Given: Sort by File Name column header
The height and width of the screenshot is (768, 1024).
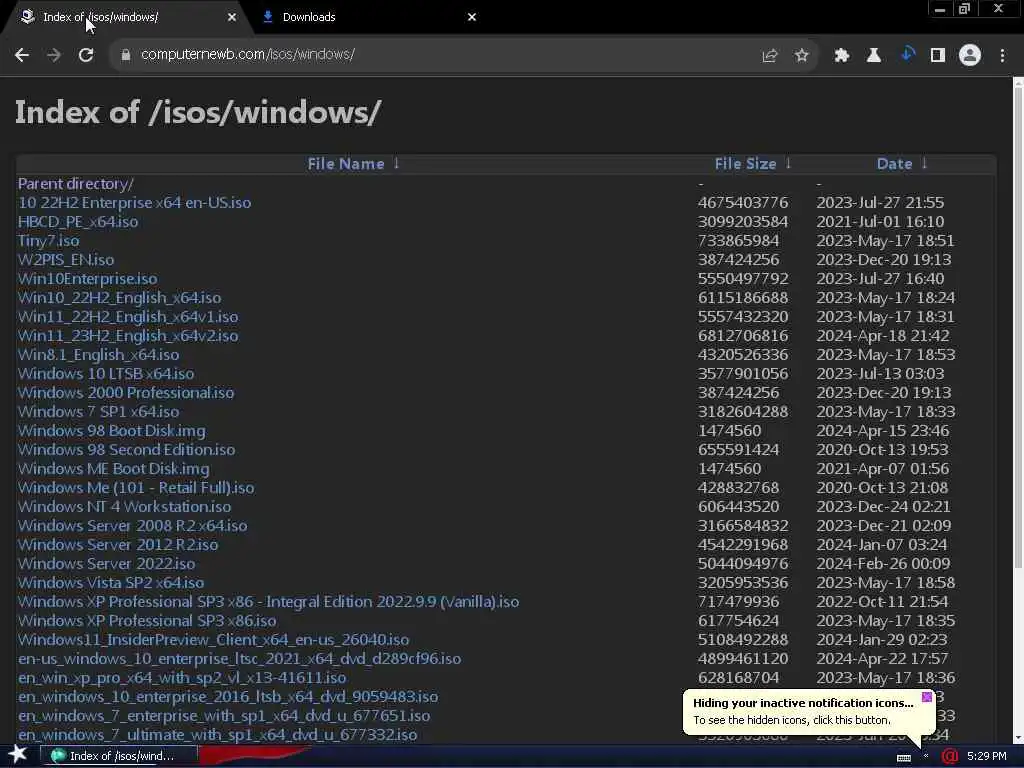Looking at the screenshot, I should click(346, 164).
